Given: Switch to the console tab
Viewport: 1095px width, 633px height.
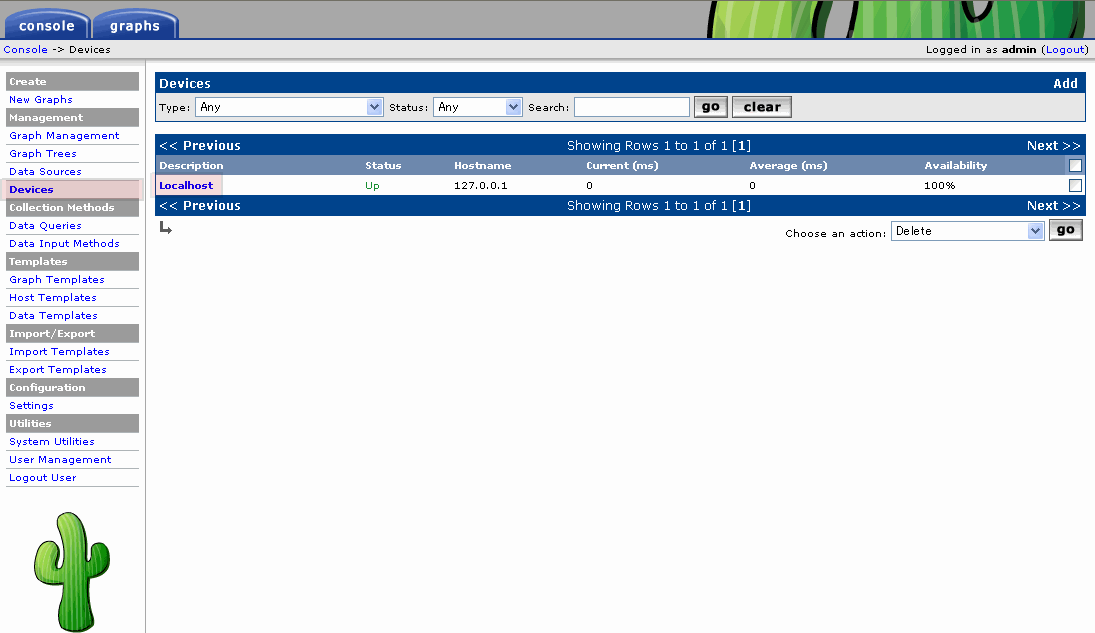Looking at the screenshot, I should [46, 25].
